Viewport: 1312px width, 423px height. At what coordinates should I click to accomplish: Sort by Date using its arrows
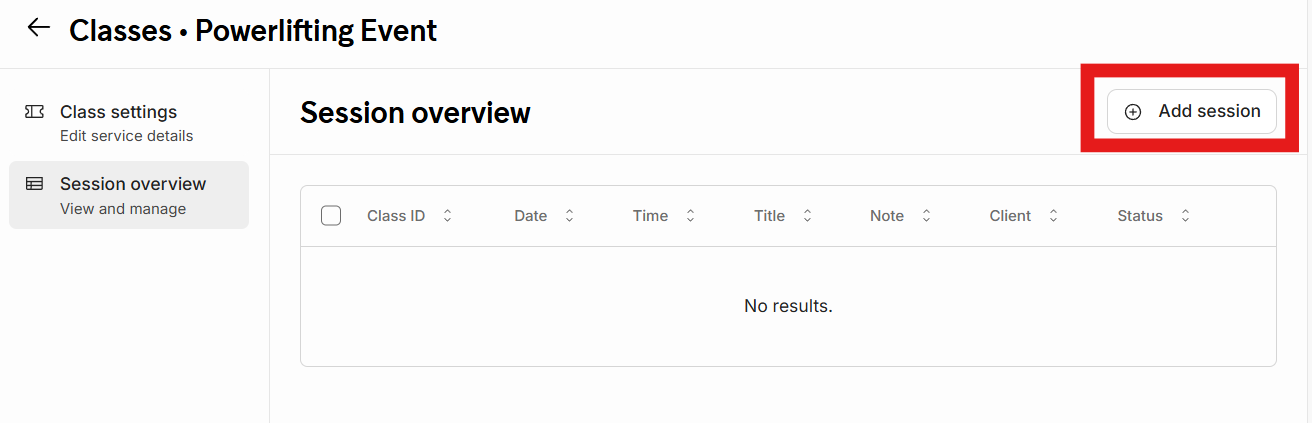(x=569, y=216)
